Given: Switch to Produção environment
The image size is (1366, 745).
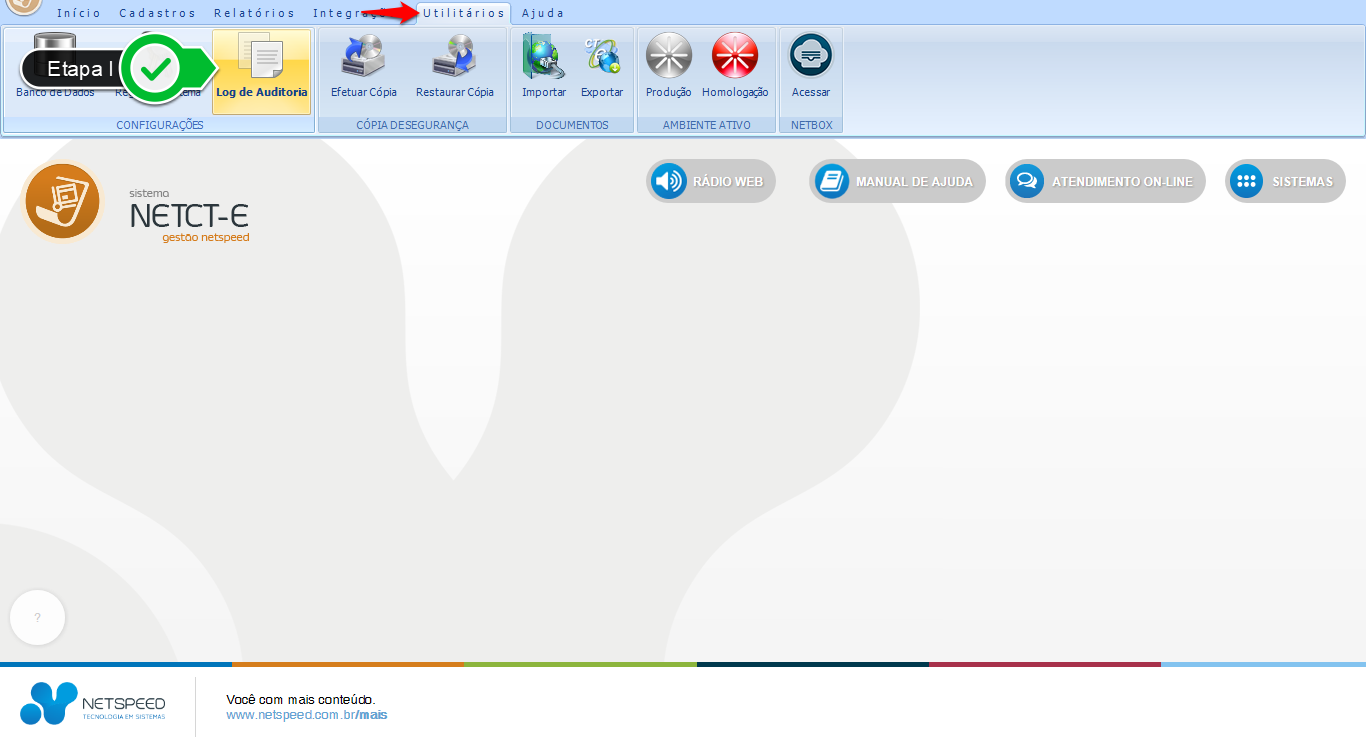Looking at the screenshot, I should tap(668, 68).
